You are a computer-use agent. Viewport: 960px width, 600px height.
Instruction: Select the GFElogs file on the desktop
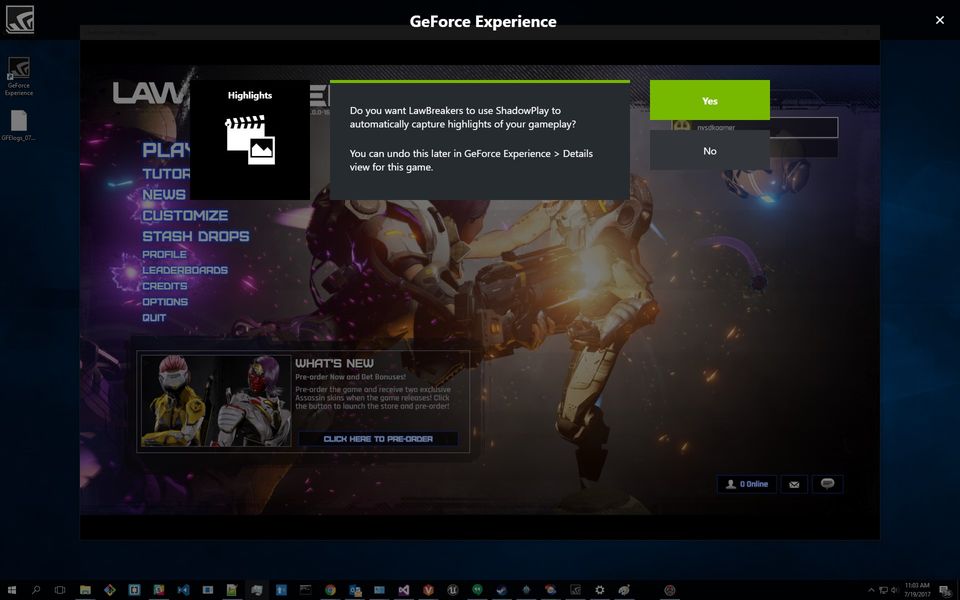click(19, 125)
